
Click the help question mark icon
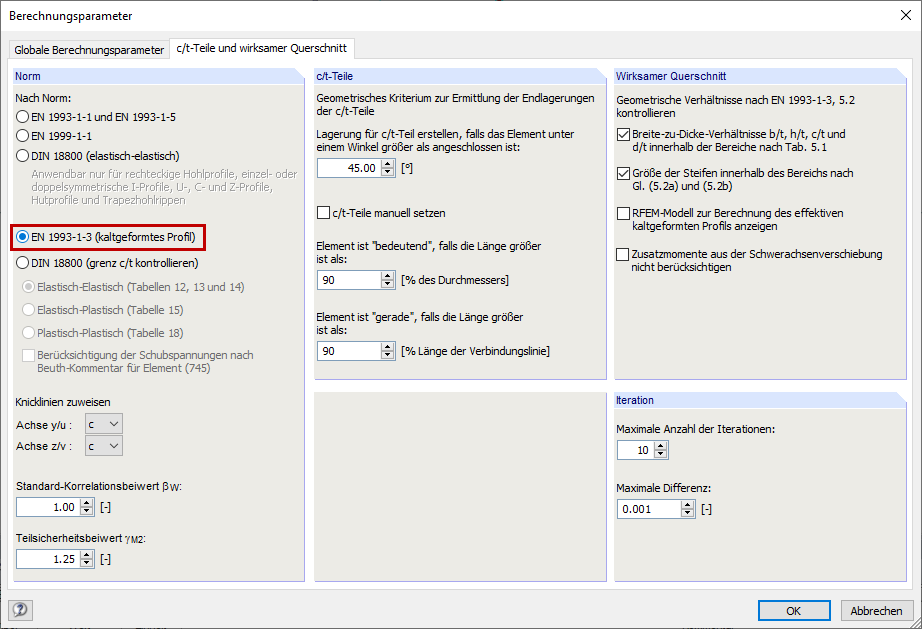point(20,610)
